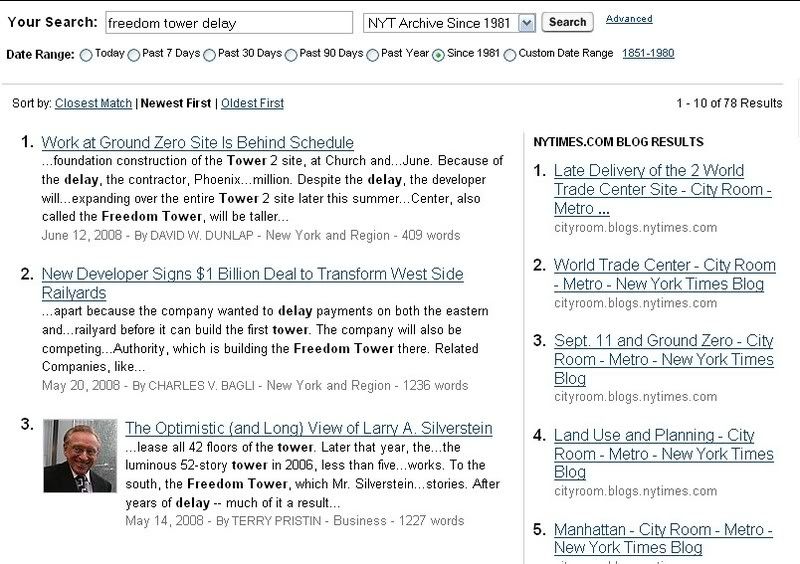The image size is (800, 564).
Task: Click the 'May 14, 2008' Terry Pristin byline
Action: pos(294,521)
